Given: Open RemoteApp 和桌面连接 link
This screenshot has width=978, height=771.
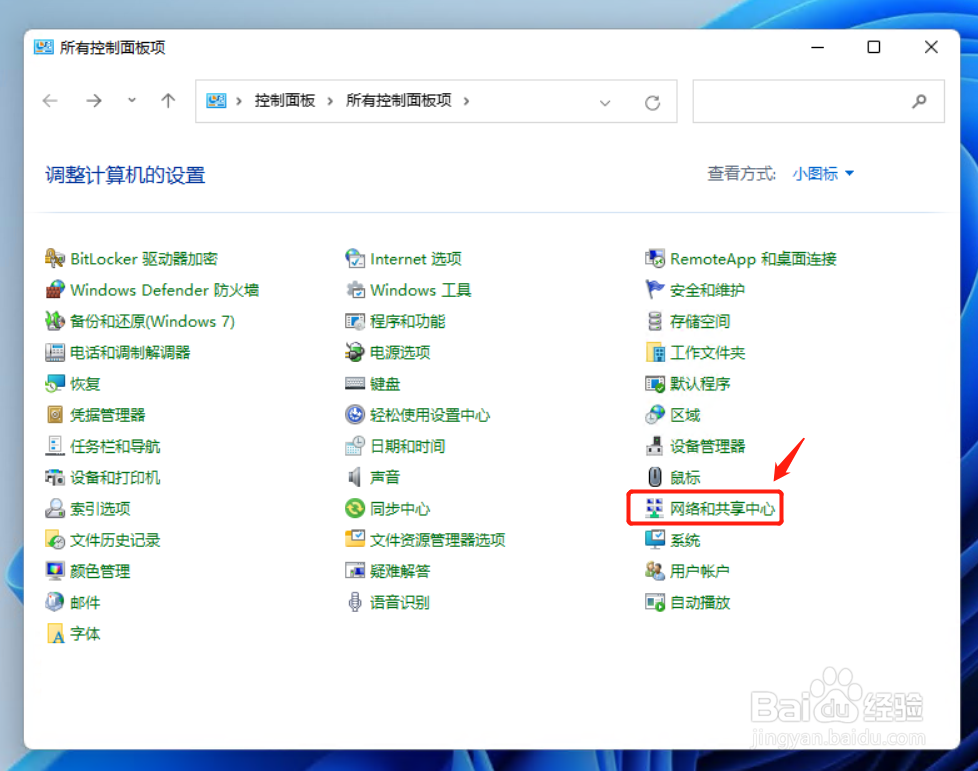Looking at the screenshot, I should [753, 259].
